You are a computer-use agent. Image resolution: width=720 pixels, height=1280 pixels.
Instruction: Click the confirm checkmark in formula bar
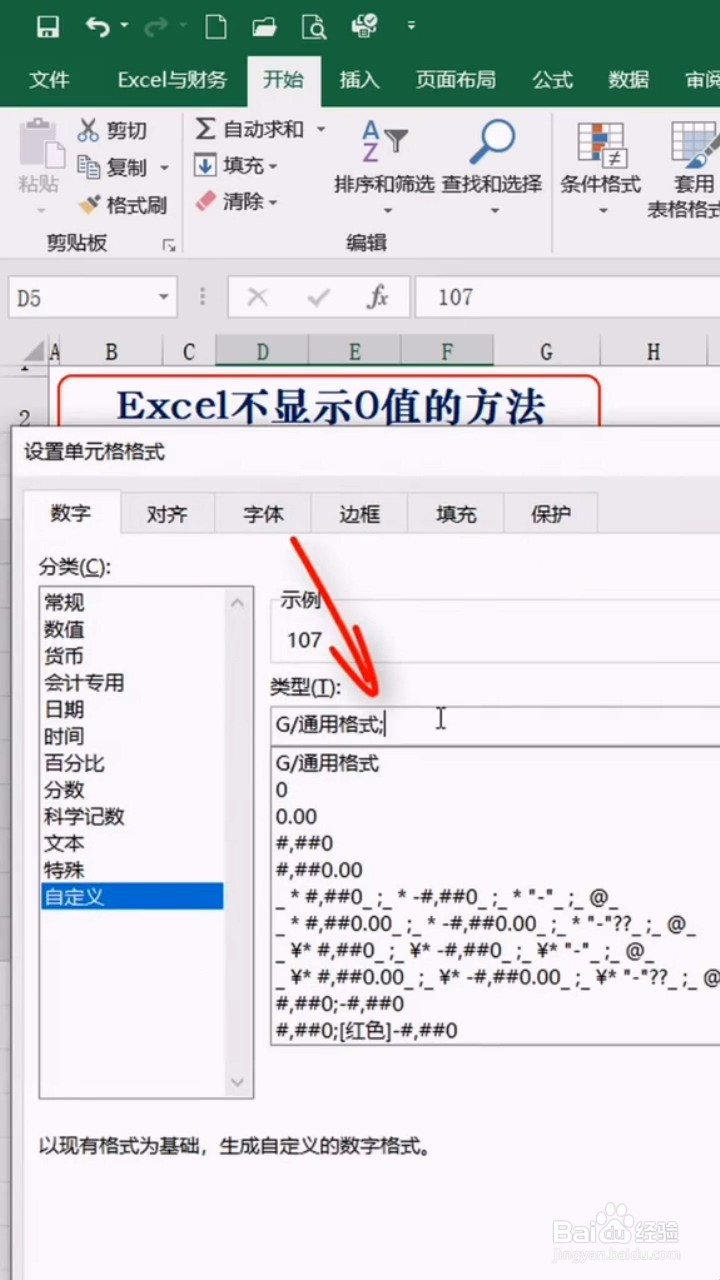[x=319, y=297]
